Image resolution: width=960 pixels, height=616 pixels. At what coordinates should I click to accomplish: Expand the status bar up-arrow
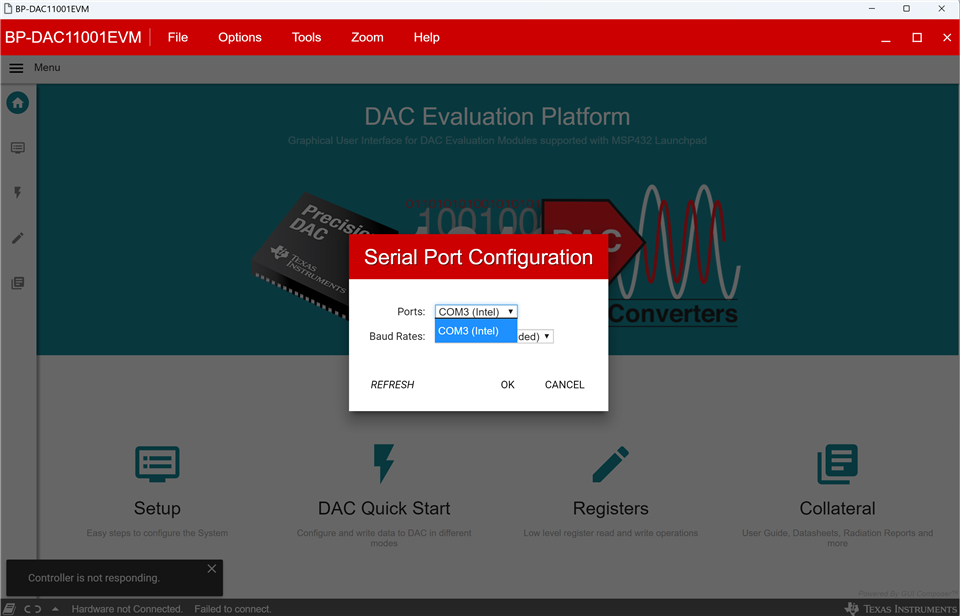click(x=56, y=609)
